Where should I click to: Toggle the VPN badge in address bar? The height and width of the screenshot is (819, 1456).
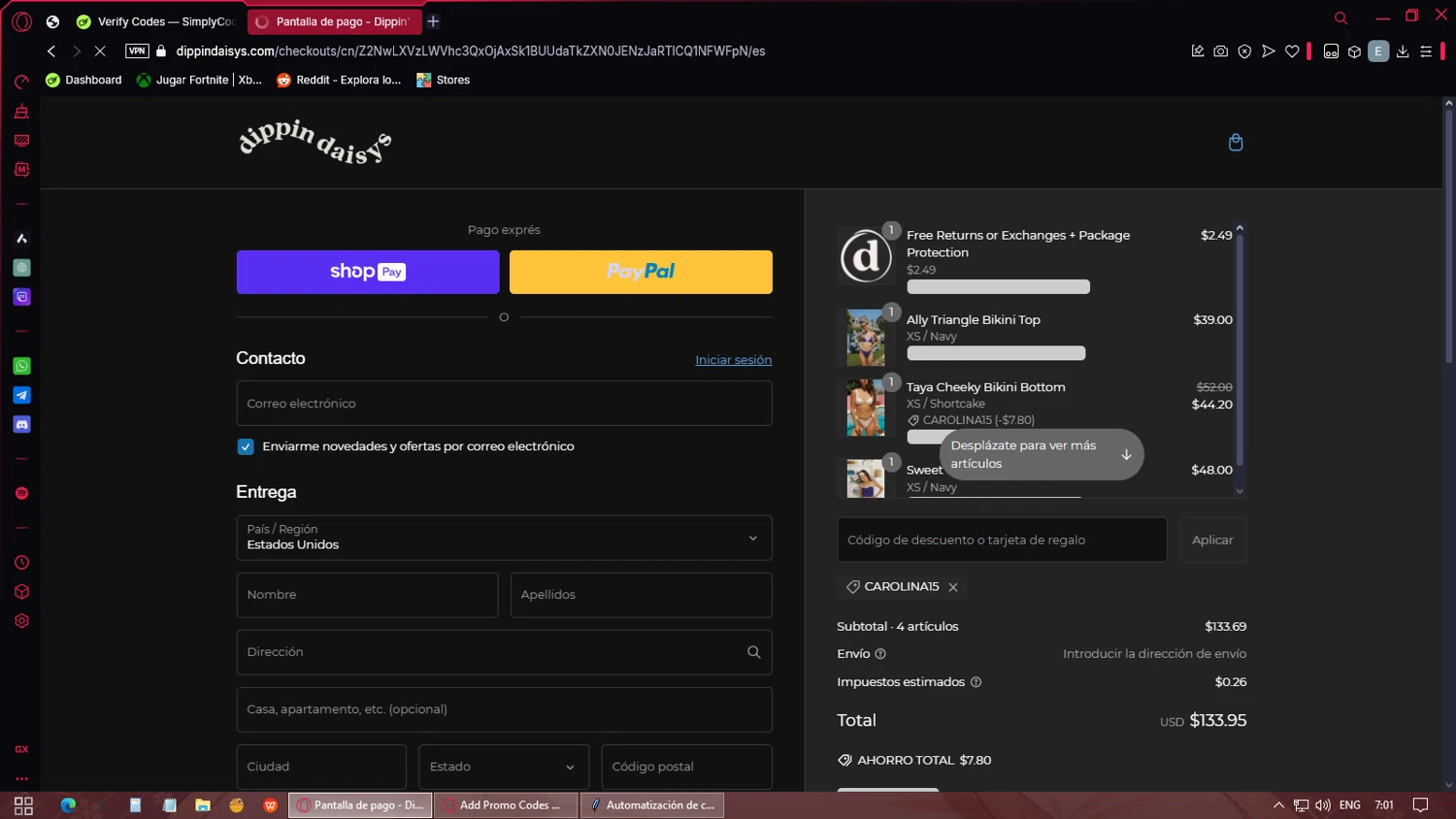(137, 51)
